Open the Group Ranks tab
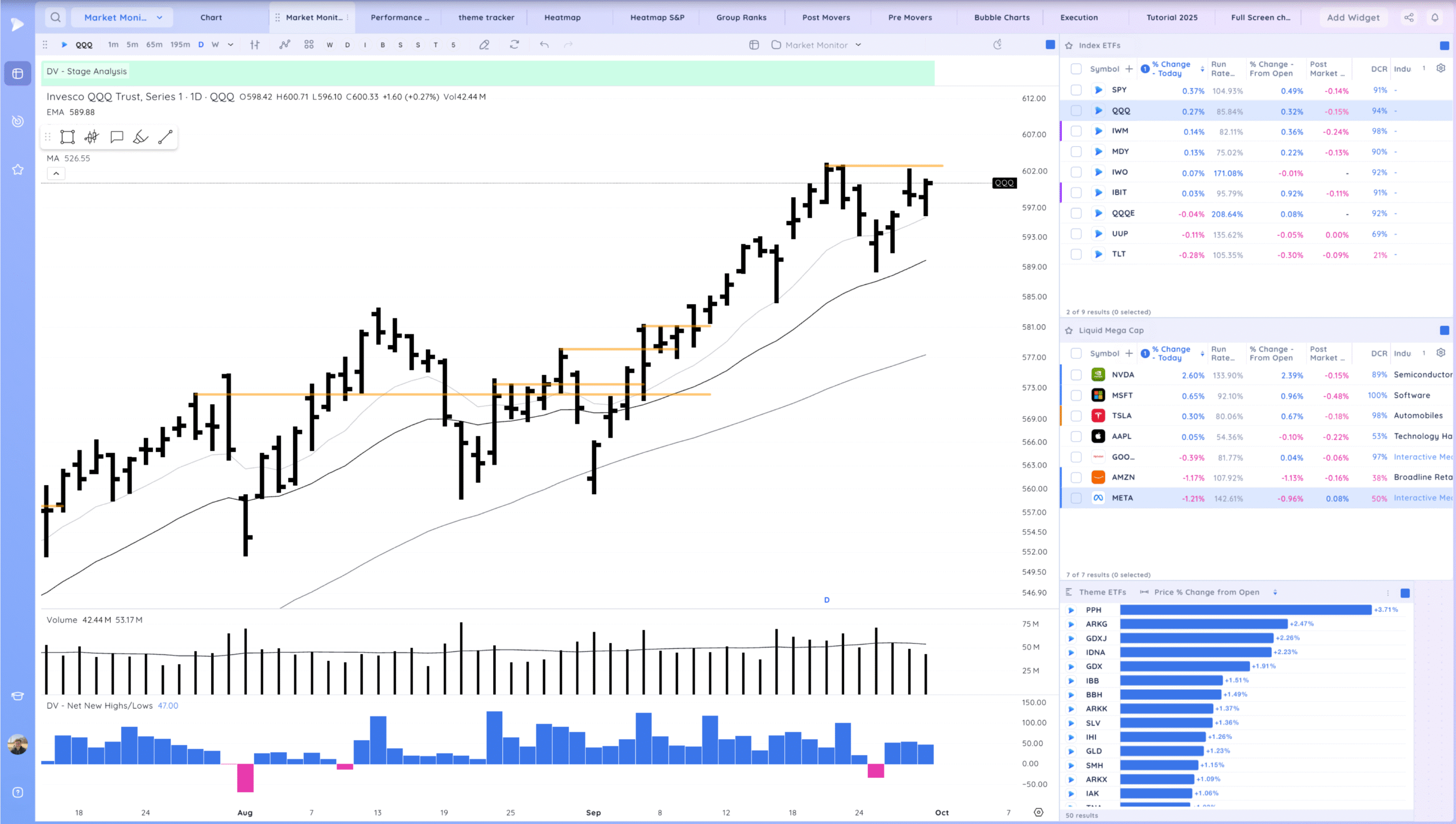The height and width of the screenshot is (824, 1456). [x=741, y=18]
